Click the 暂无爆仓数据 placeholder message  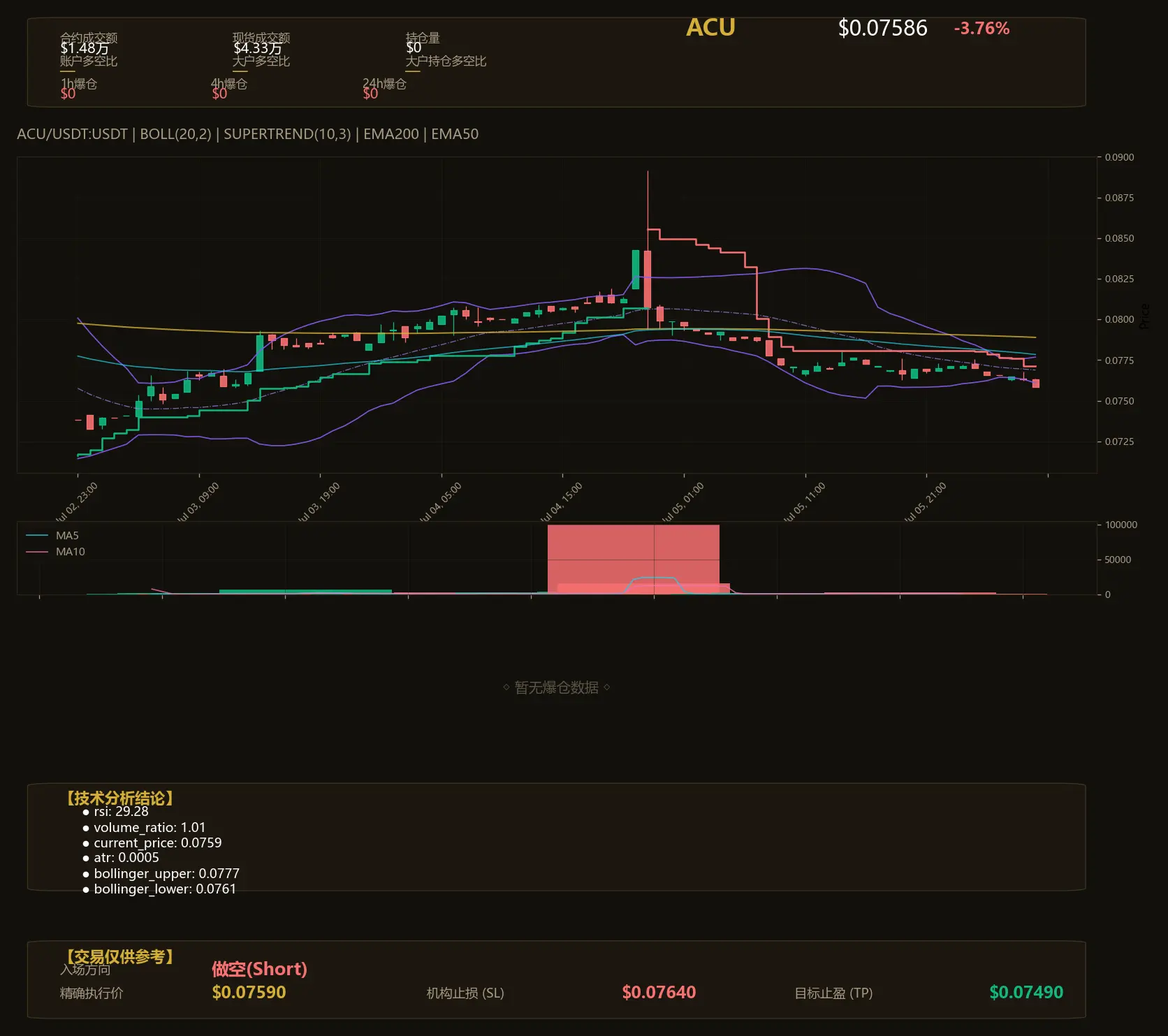coord(557,687)
